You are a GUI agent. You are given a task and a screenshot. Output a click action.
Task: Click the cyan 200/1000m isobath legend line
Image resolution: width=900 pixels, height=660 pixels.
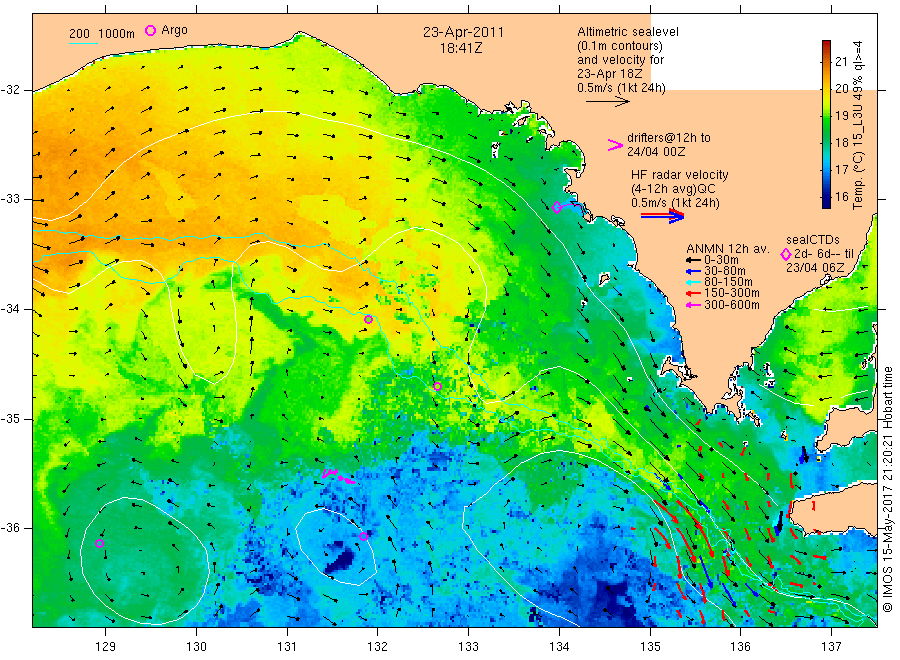[83, 43]
